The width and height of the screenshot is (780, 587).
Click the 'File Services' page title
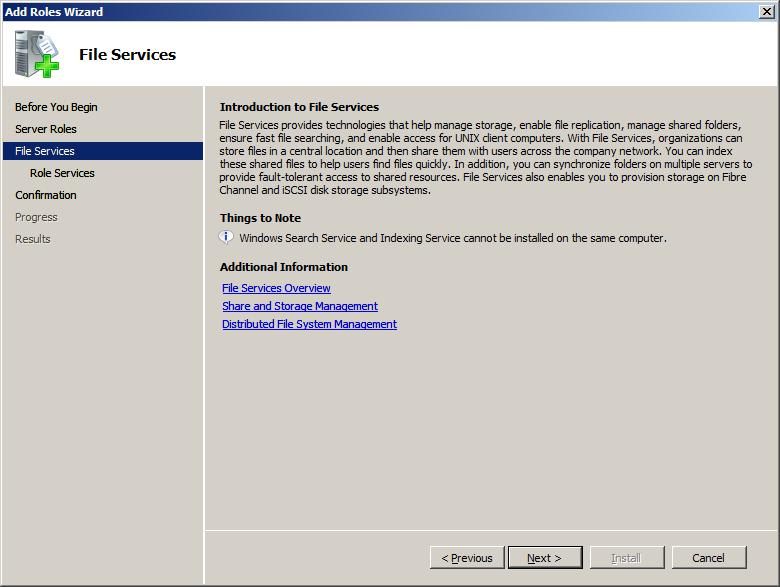coord(127,54)
